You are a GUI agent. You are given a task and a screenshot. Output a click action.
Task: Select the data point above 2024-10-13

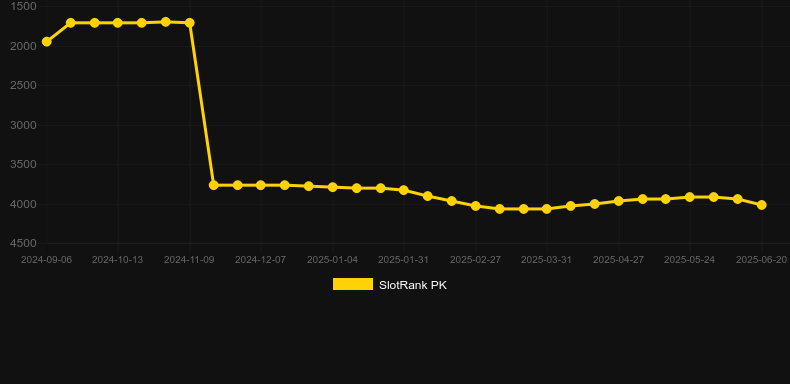point(117,23)
